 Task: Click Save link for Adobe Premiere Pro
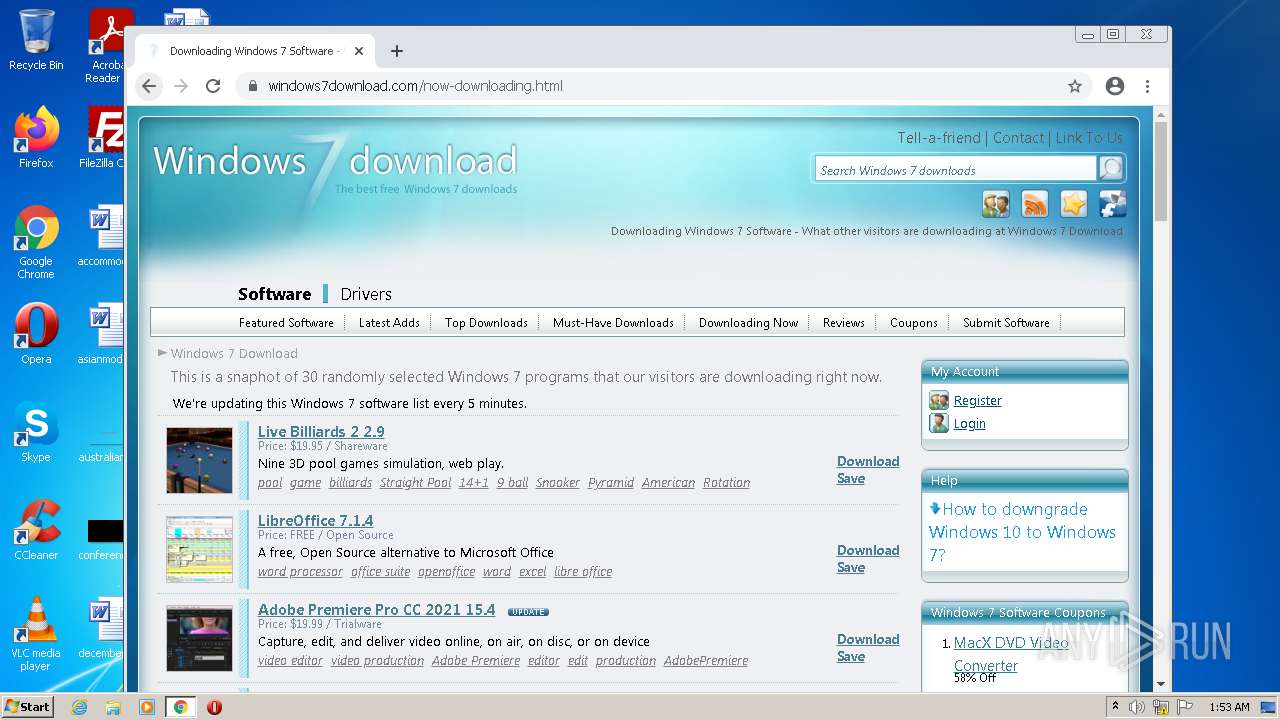(x=851, y=656)
